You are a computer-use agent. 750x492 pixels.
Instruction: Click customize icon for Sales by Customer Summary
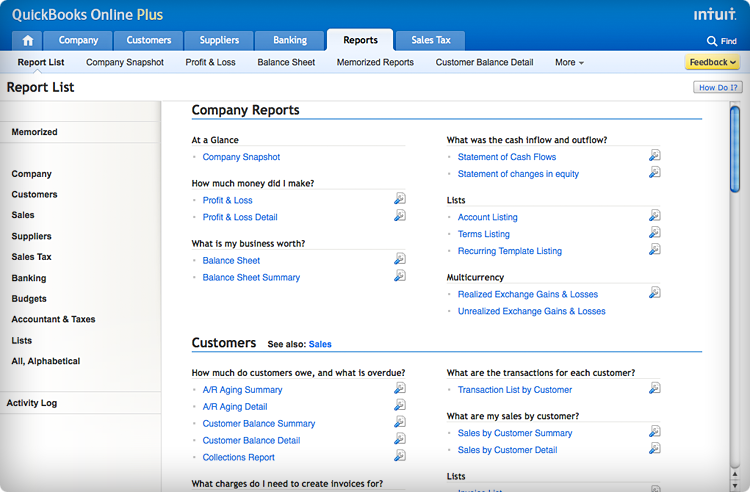tap(655, 431)
